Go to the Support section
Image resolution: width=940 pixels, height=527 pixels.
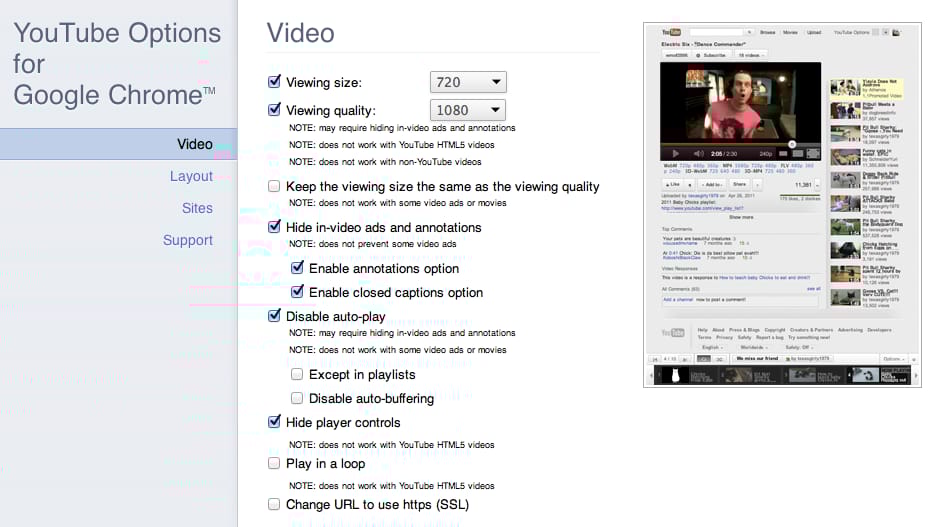188,240
